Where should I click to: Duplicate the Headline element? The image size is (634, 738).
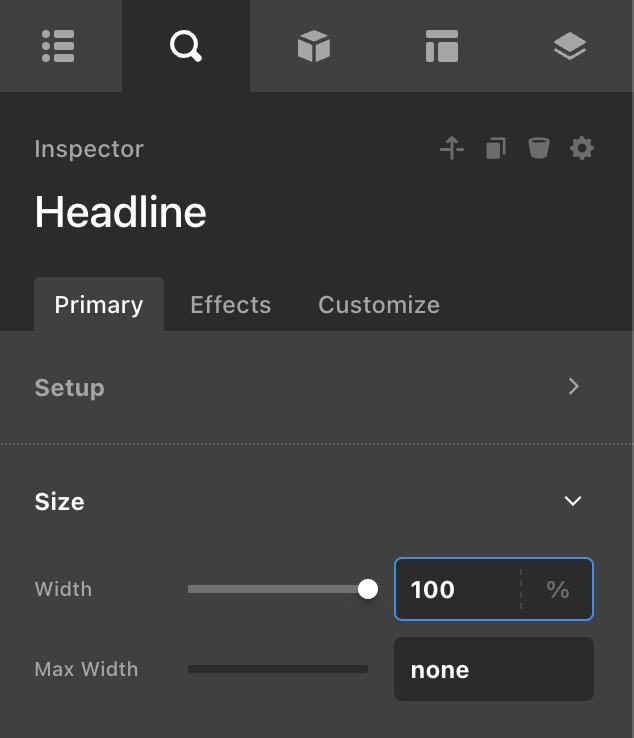pos(496,149)
